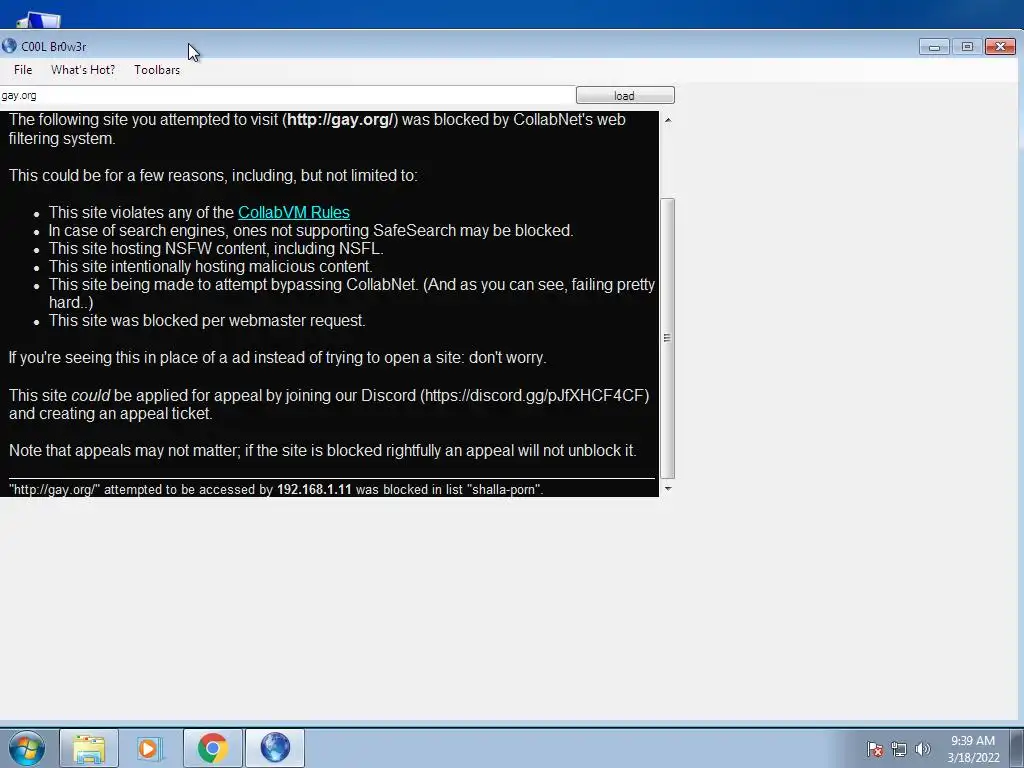1024x768 pixels.
Task: Click the IP address 192.168.1.11
Action: point(314,489)
